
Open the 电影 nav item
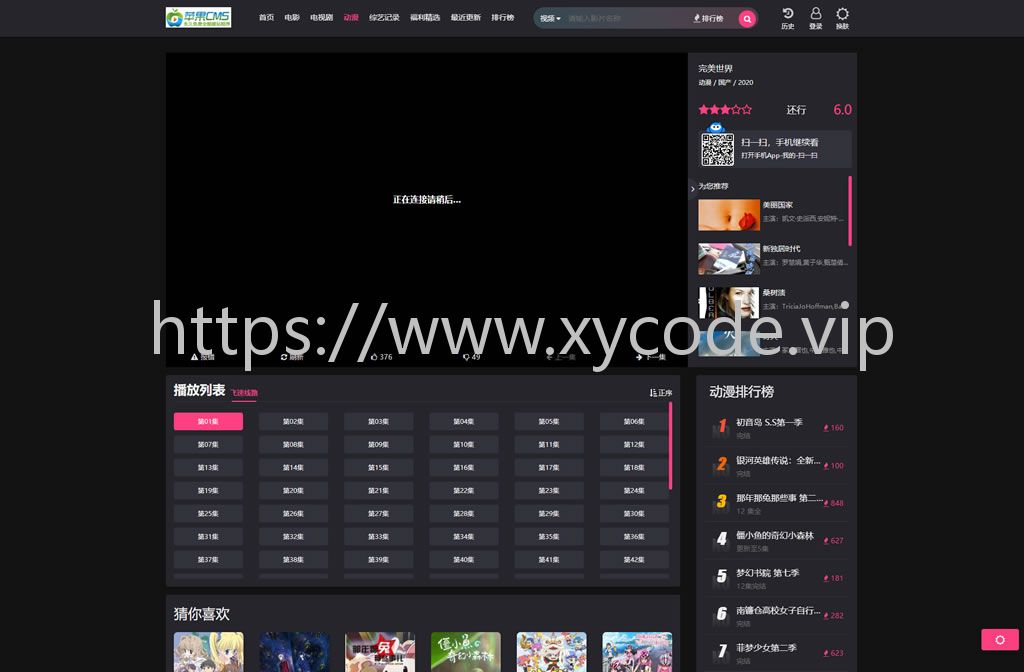coord(292,18)
